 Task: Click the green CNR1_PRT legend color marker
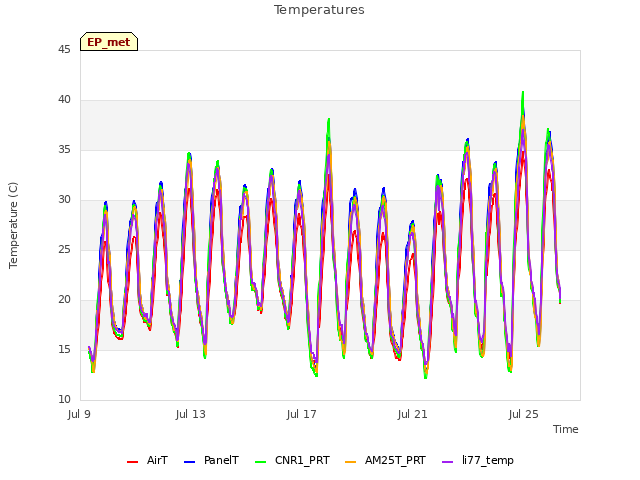pyautogui.click(x=260, y=462)
